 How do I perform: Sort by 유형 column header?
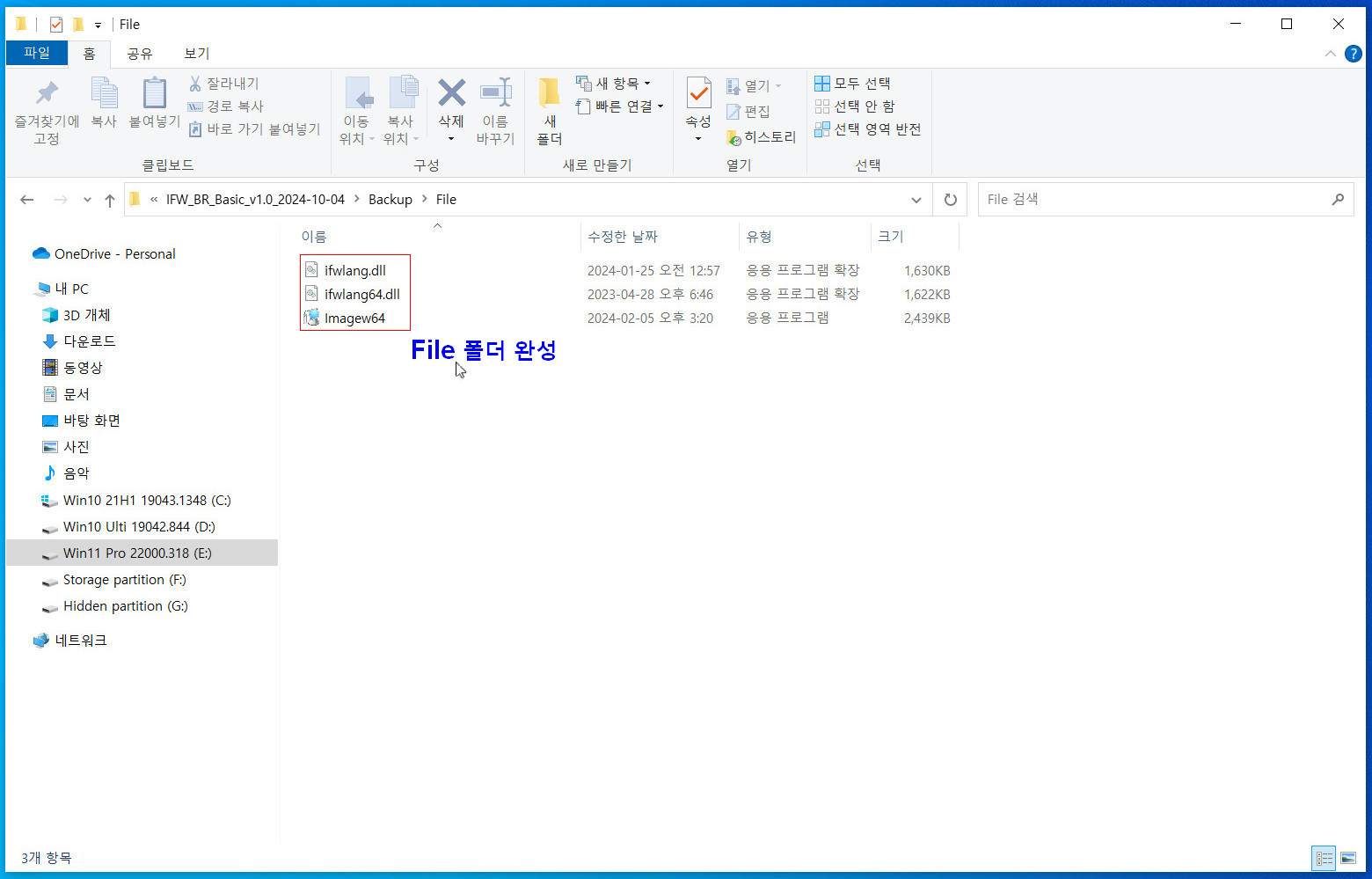[x=804, y=237]
